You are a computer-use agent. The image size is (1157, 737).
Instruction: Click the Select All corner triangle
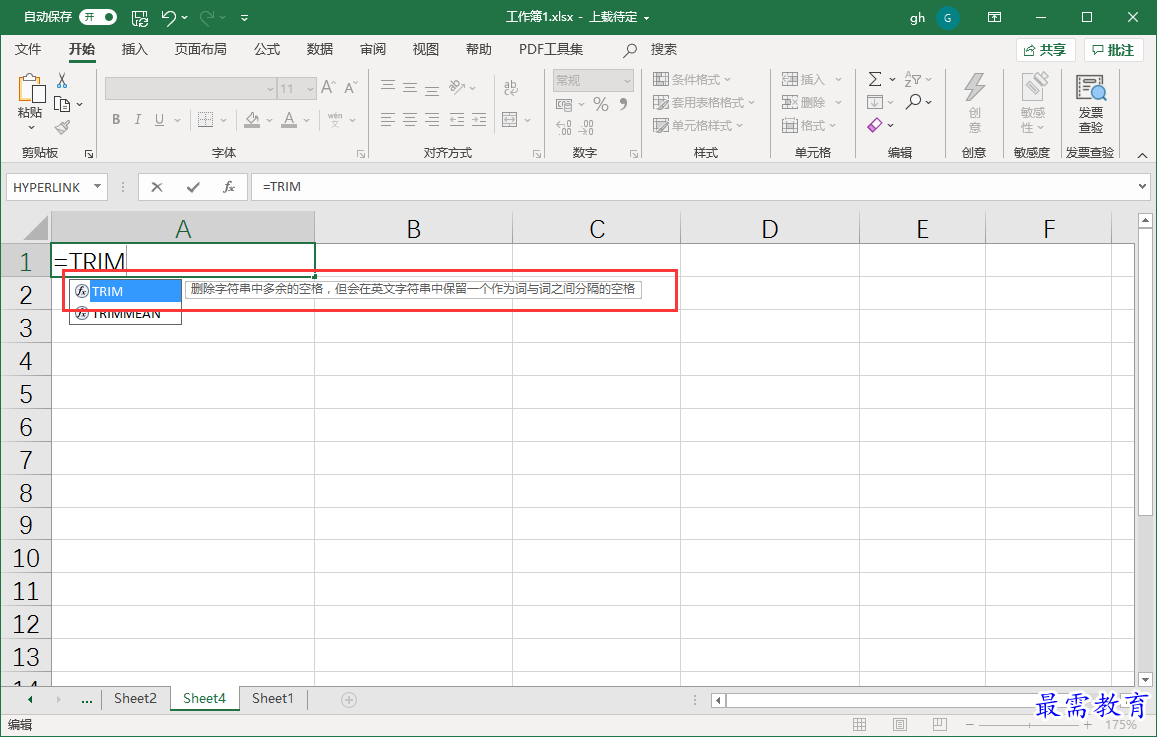(x=35, y=227)
